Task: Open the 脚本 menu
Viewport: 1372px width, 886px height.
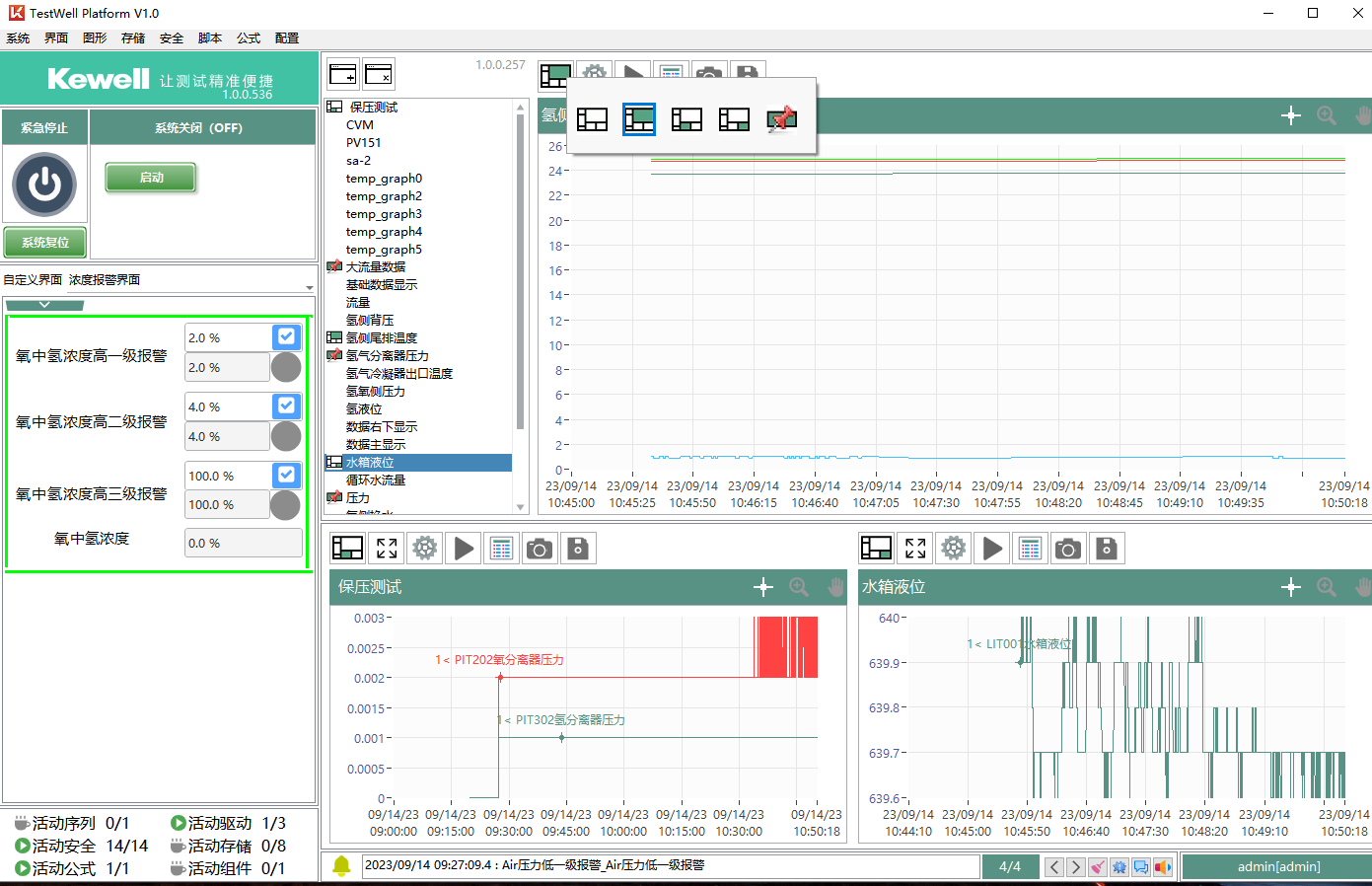Action: pyautogui.click(x=209, y=38)
